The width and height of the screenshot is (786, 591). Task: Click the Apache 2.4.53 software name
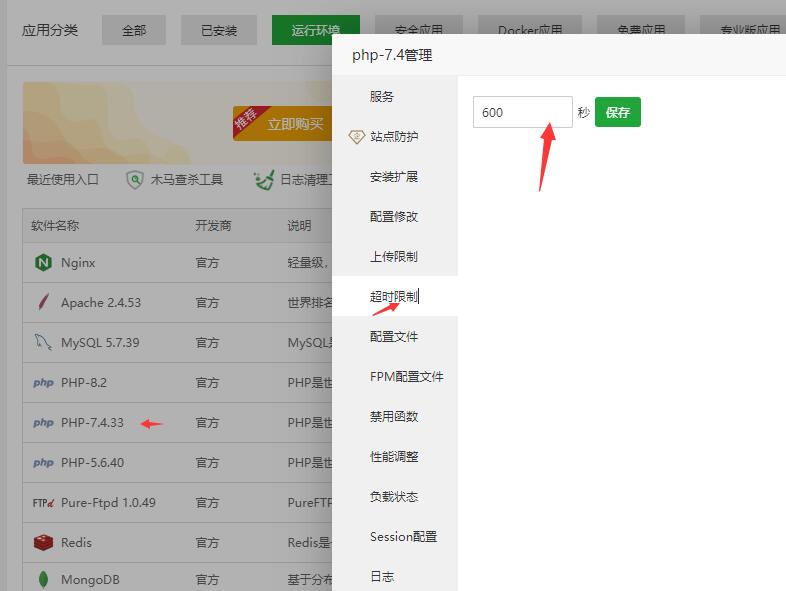[101, 303]
